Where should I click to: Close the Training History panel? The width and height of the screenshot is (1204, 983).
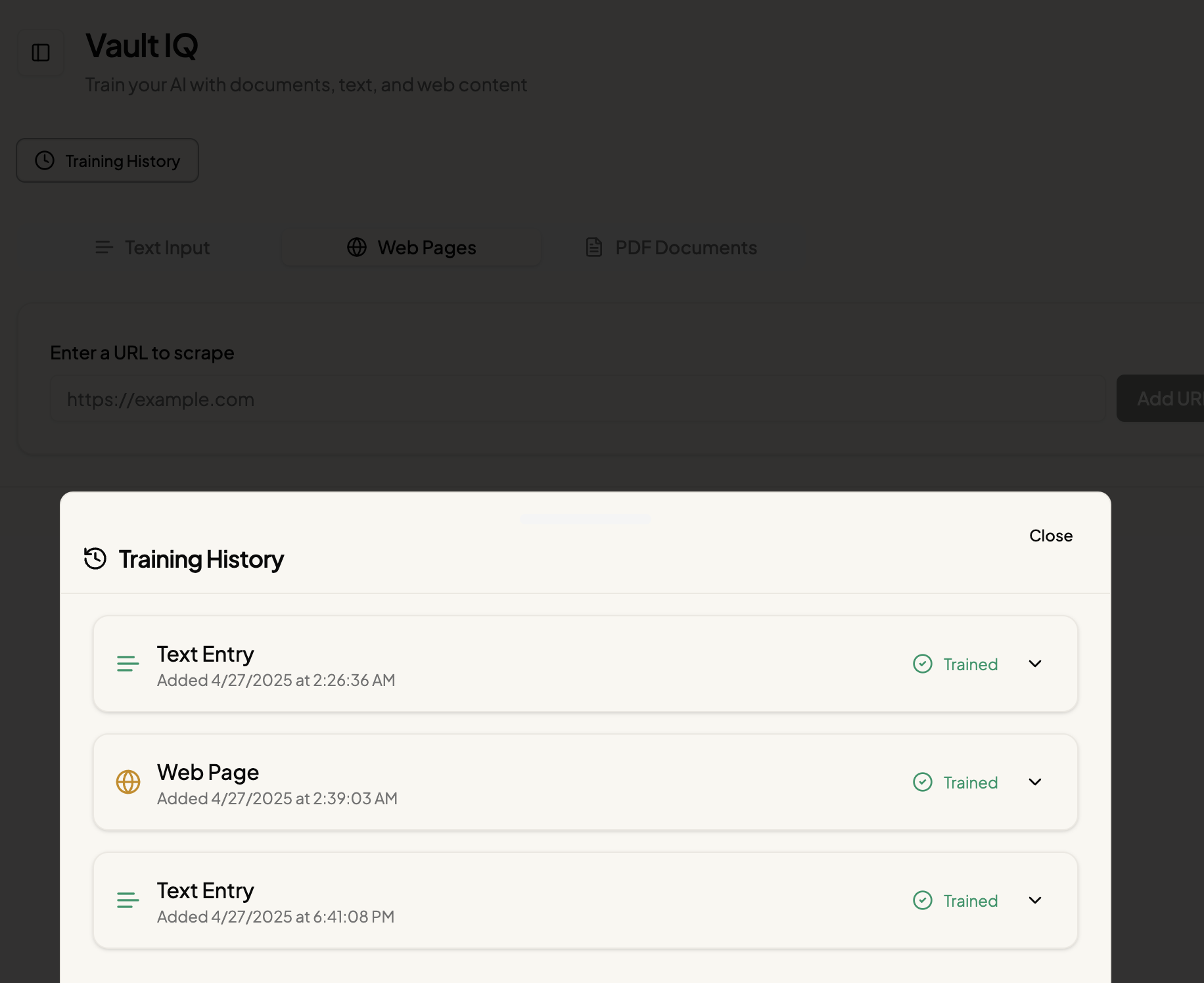[1050, 536]
